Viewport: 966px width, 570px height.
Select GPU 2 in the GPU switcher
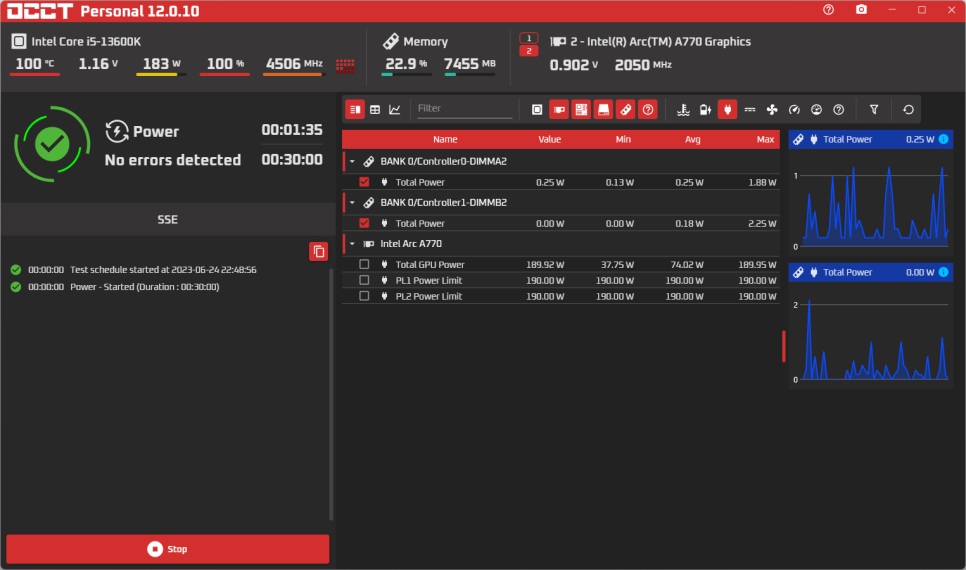(529, 51)
